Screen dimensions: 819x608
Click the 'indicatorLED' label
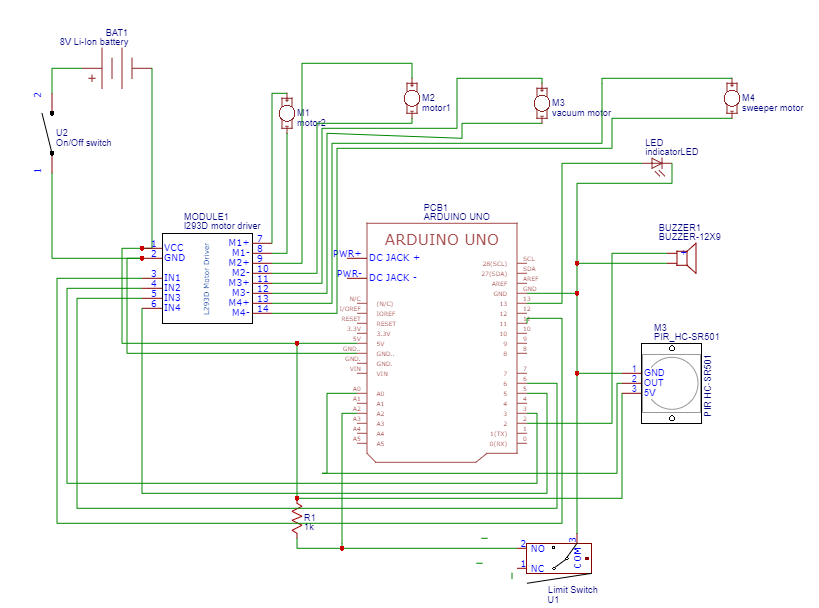point(672,152)
